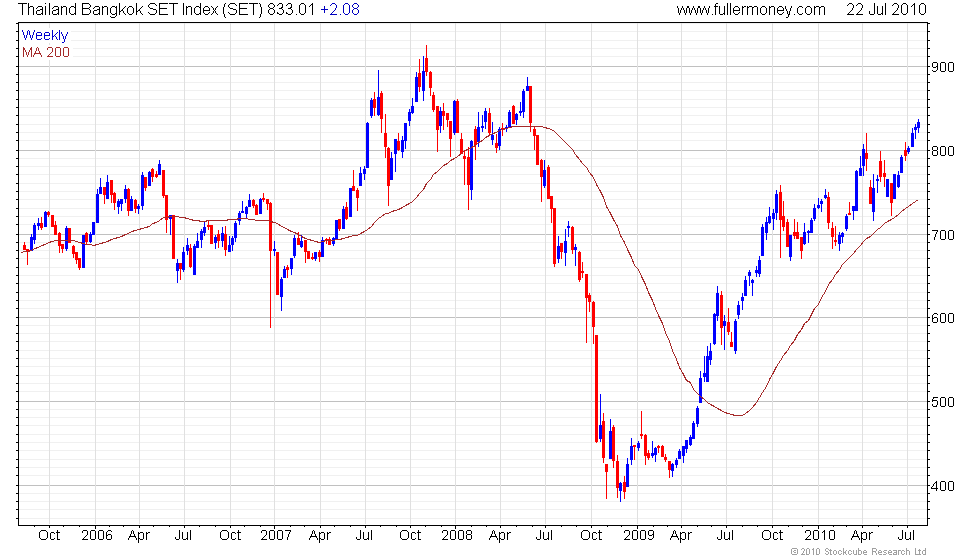Viewport: 980px width, 560px height.
Task: Select the MA 200 legend label
Action: [x=46, y=52]
